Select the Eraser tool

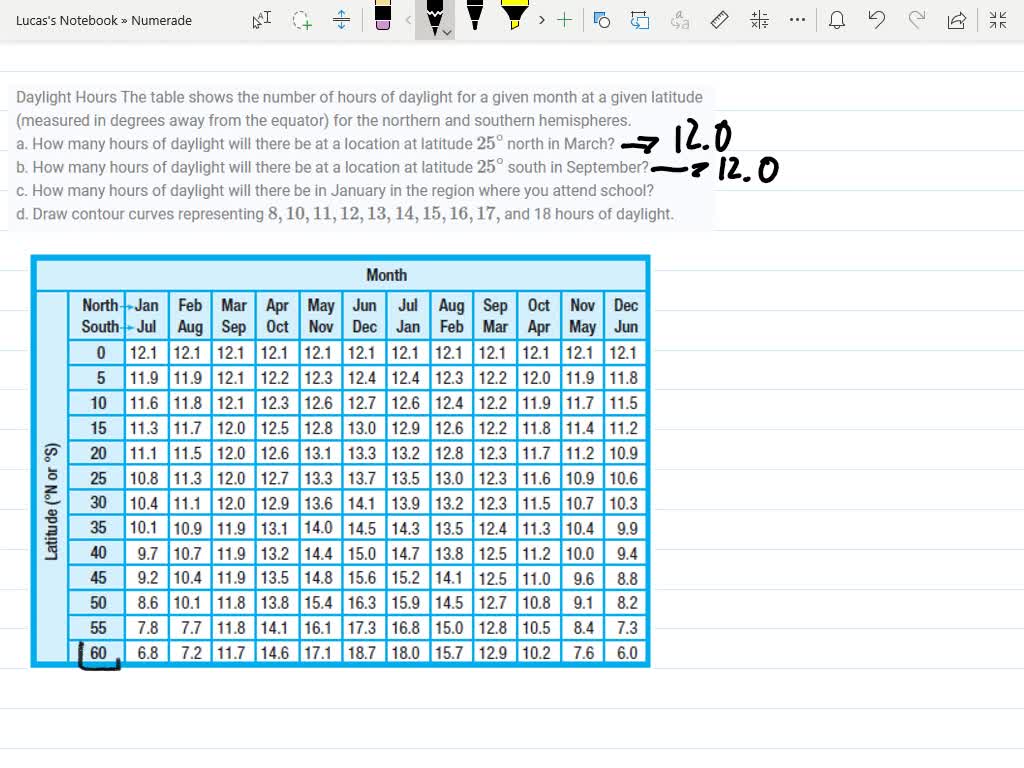pos(385,18)
